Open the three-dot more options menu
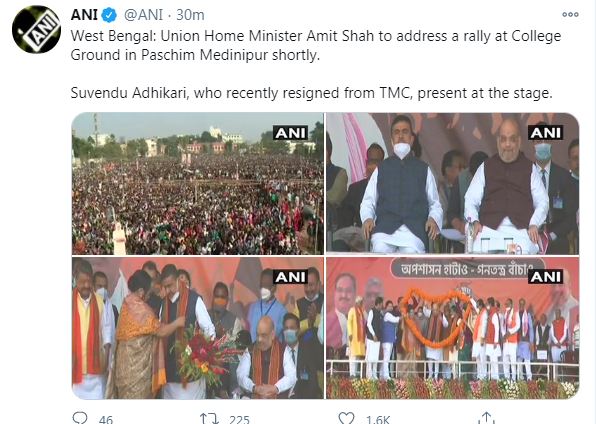 pos(570,14)
